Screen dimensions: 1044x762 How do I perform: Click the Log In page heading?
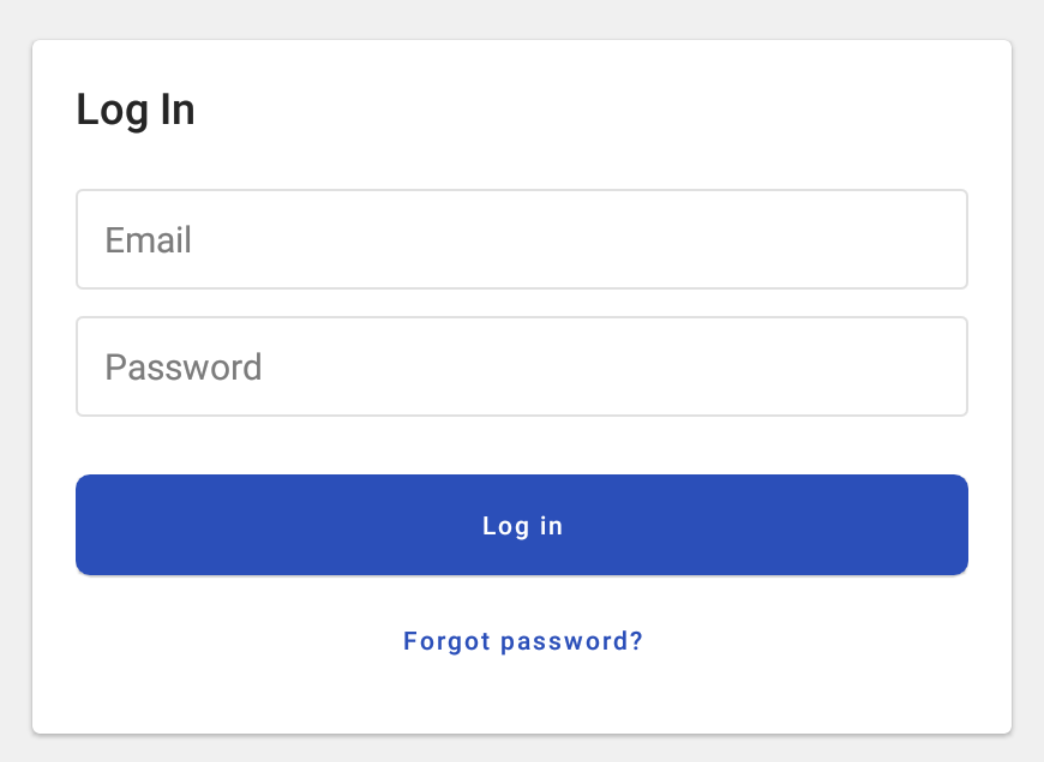pyautogui.click(x=135, y=109)
